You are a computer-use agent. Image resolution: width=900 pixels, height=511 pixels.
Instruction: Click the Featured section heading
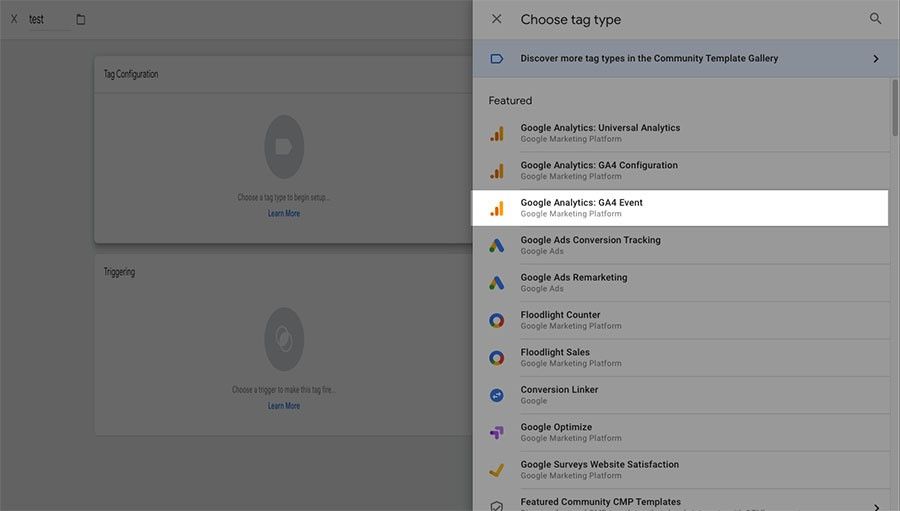click(x=510, y=100)
